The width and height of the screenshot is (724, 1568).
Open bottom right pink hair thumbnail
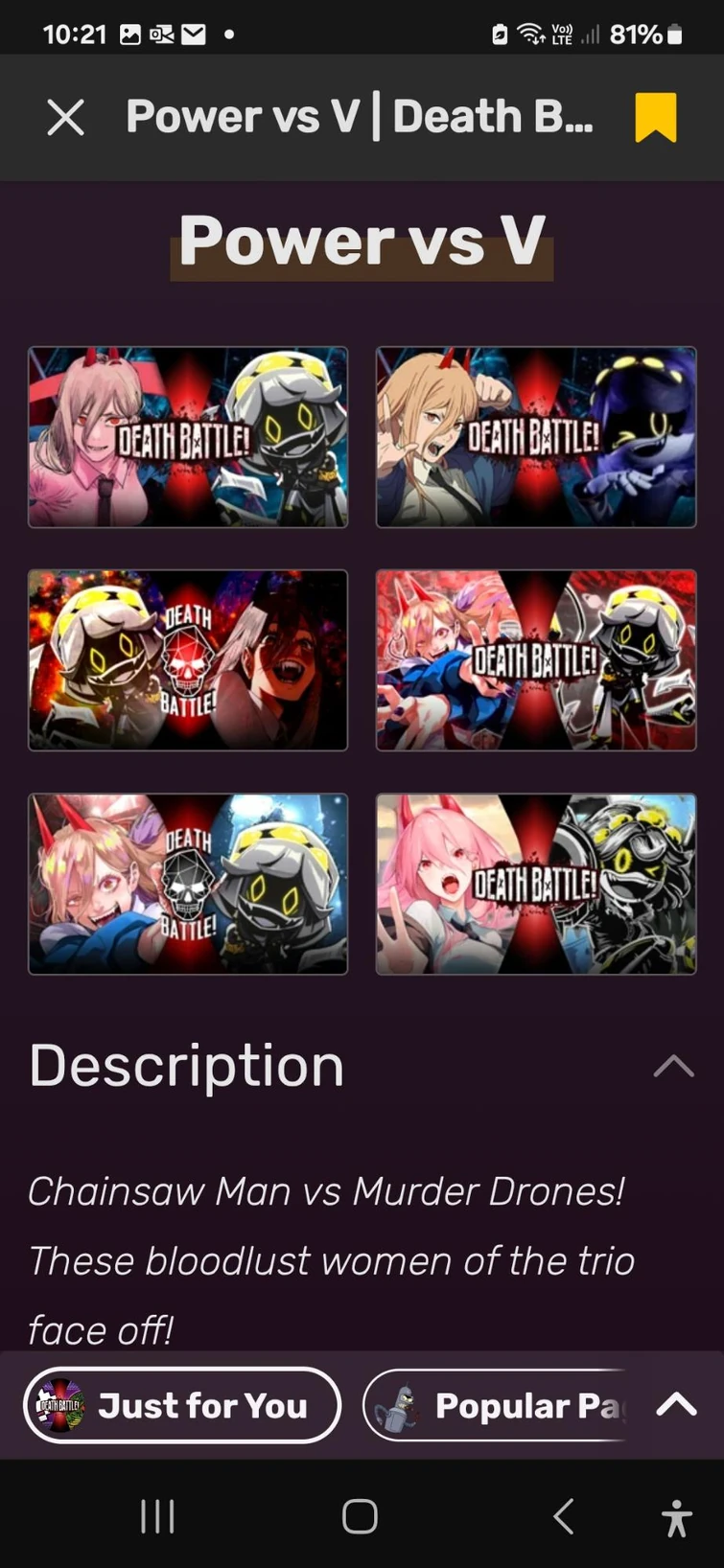[x=536, y=884]
